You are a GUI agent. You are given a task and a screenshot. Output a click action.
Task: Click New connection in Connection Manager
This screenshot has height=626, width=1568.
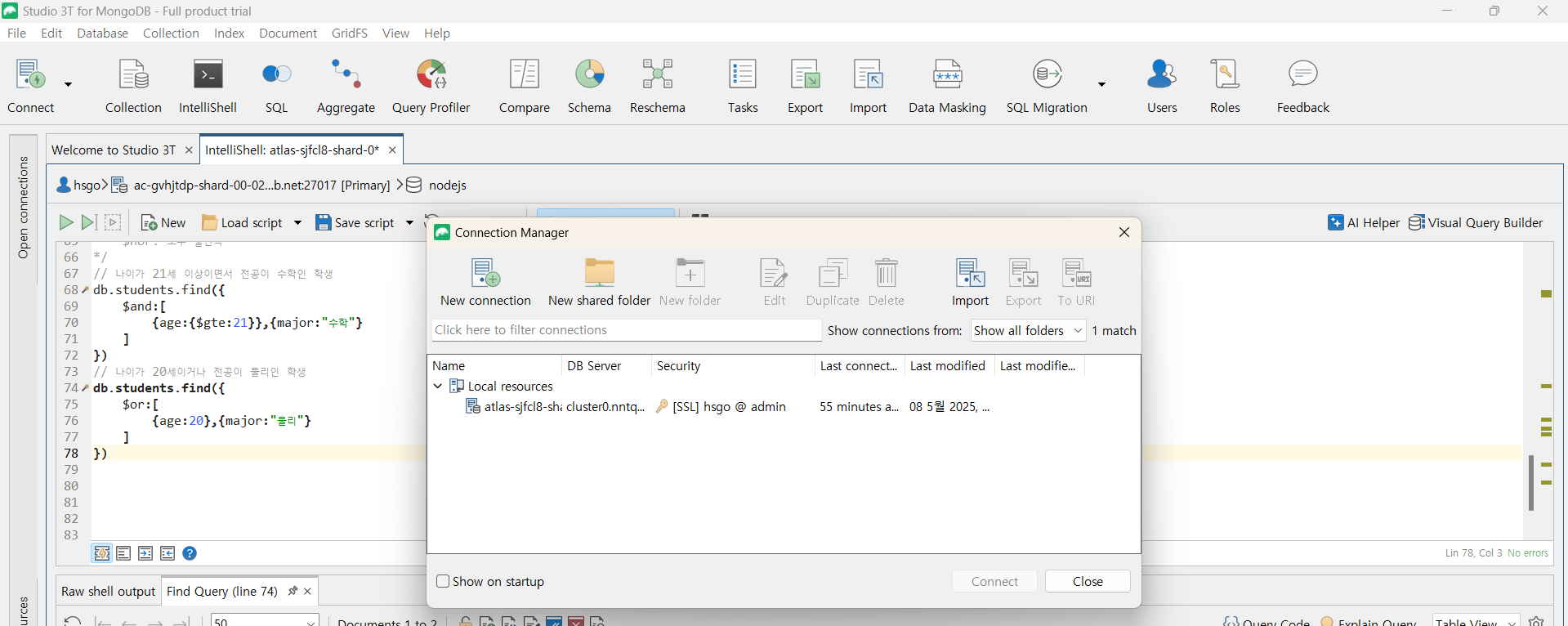coord(485,282)
